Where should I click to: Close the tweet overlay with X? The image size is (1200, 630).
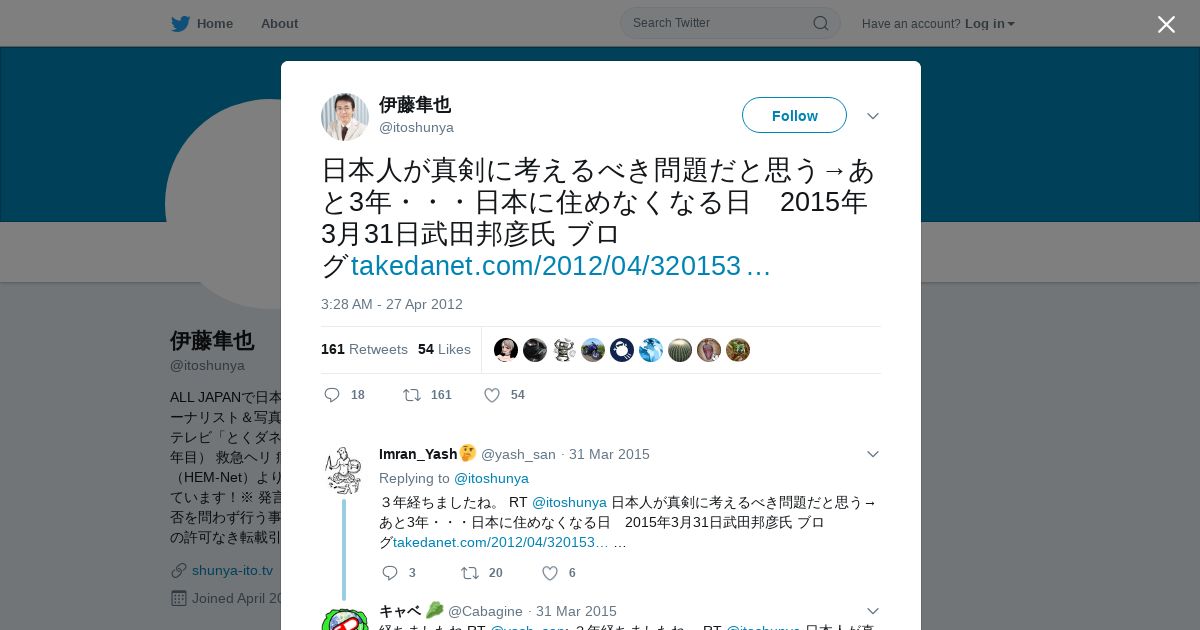(x=1166, y=24)
